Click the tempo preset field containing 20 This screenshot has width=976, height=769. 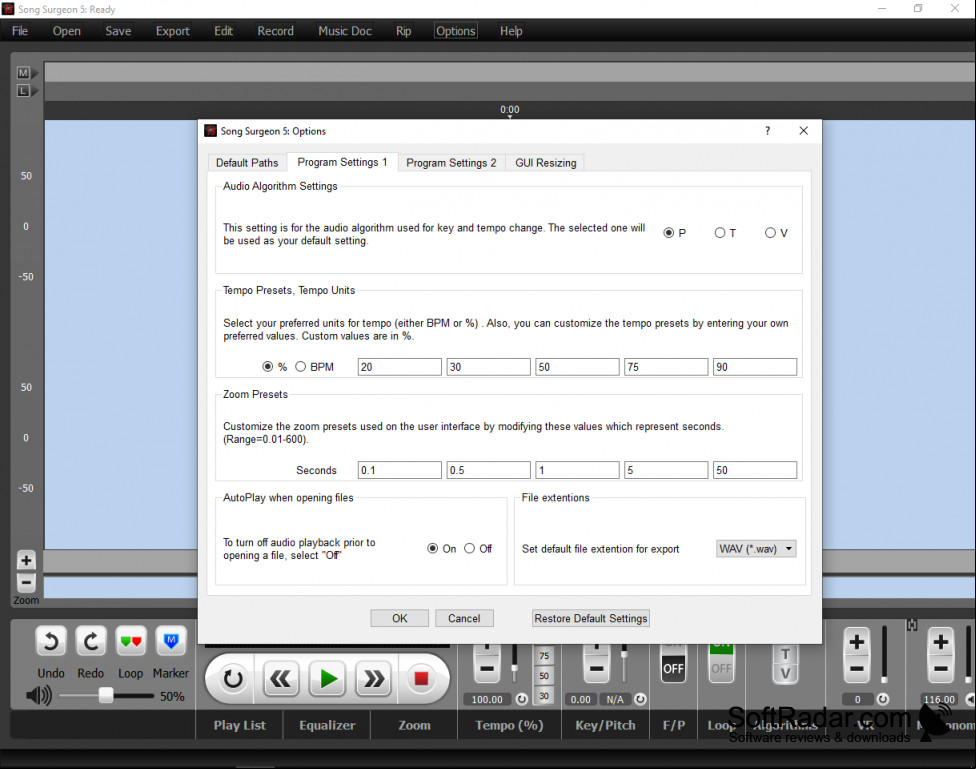coord(400,367)
